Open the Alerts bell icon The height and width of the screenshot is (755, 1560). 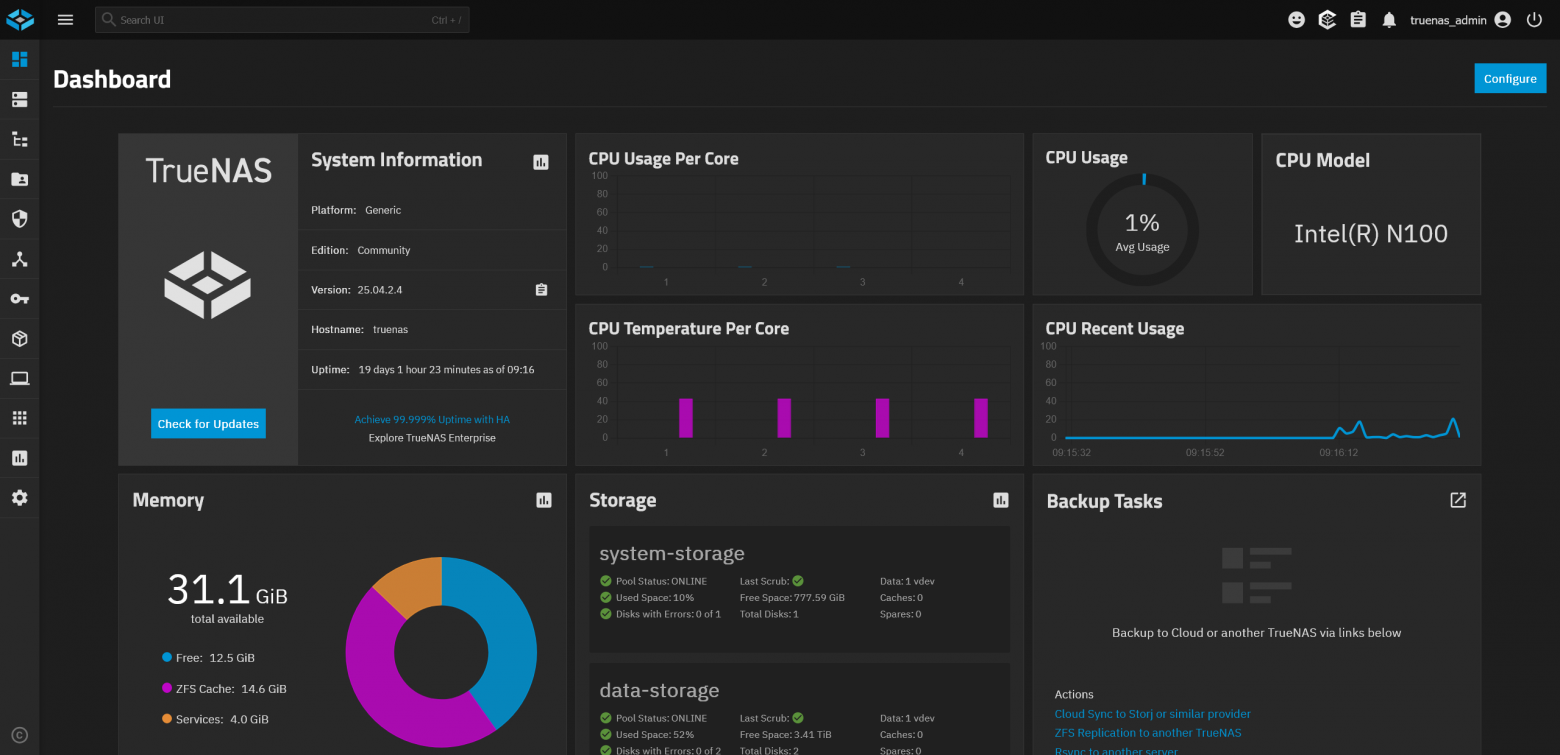pyautogui.click(x=1389, y=19)
